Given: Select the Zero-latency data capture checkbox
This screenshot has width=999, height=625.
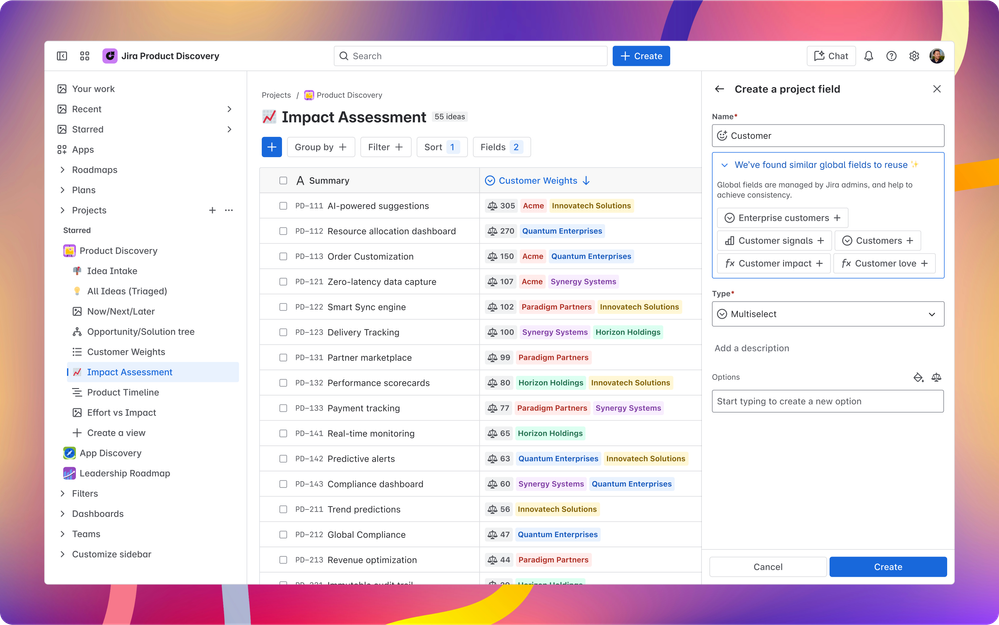Looking at the screenshot, I should pos(283,282).
